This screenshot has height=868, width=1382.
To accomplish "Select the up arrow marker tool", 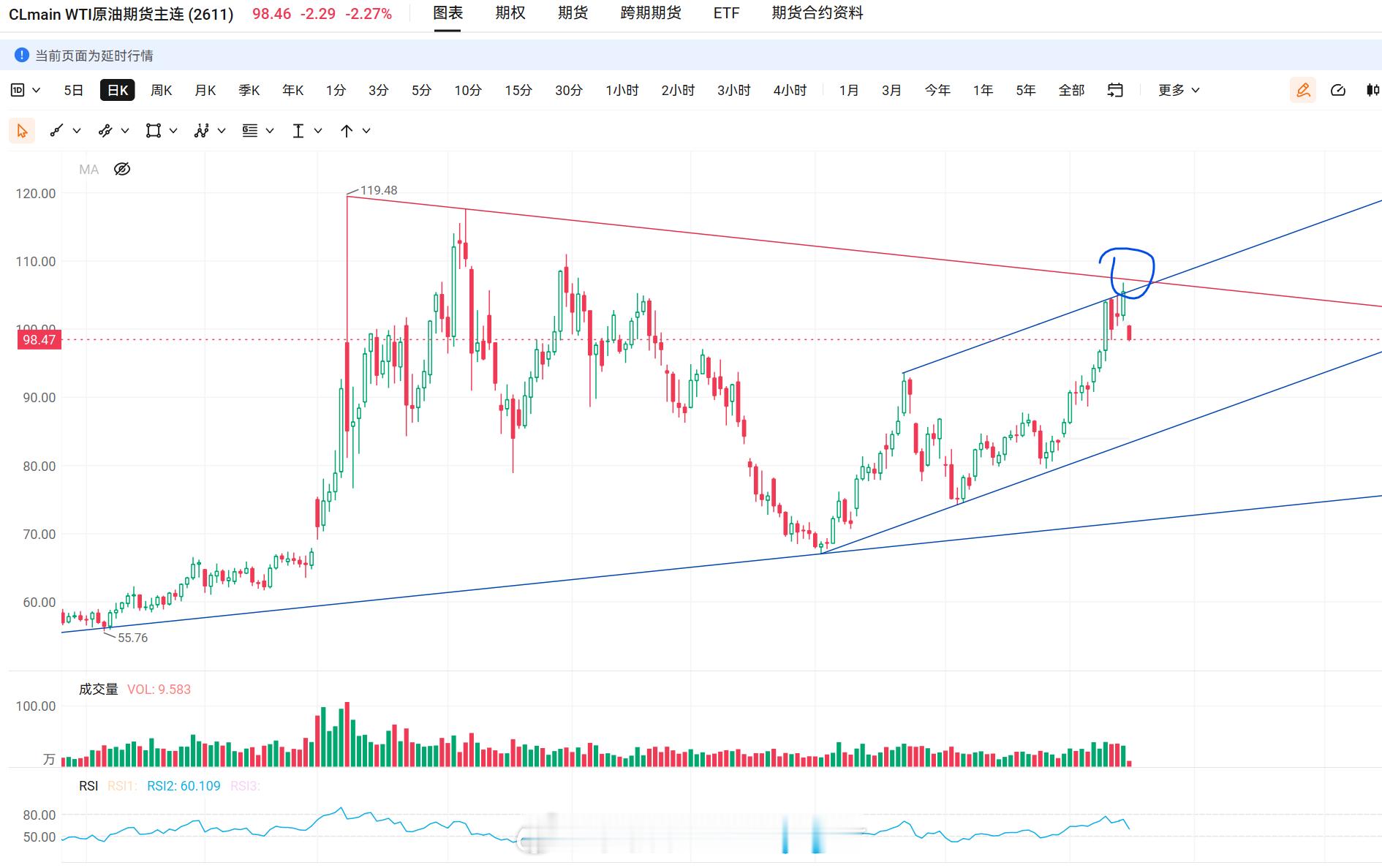I will coord(347,131).
